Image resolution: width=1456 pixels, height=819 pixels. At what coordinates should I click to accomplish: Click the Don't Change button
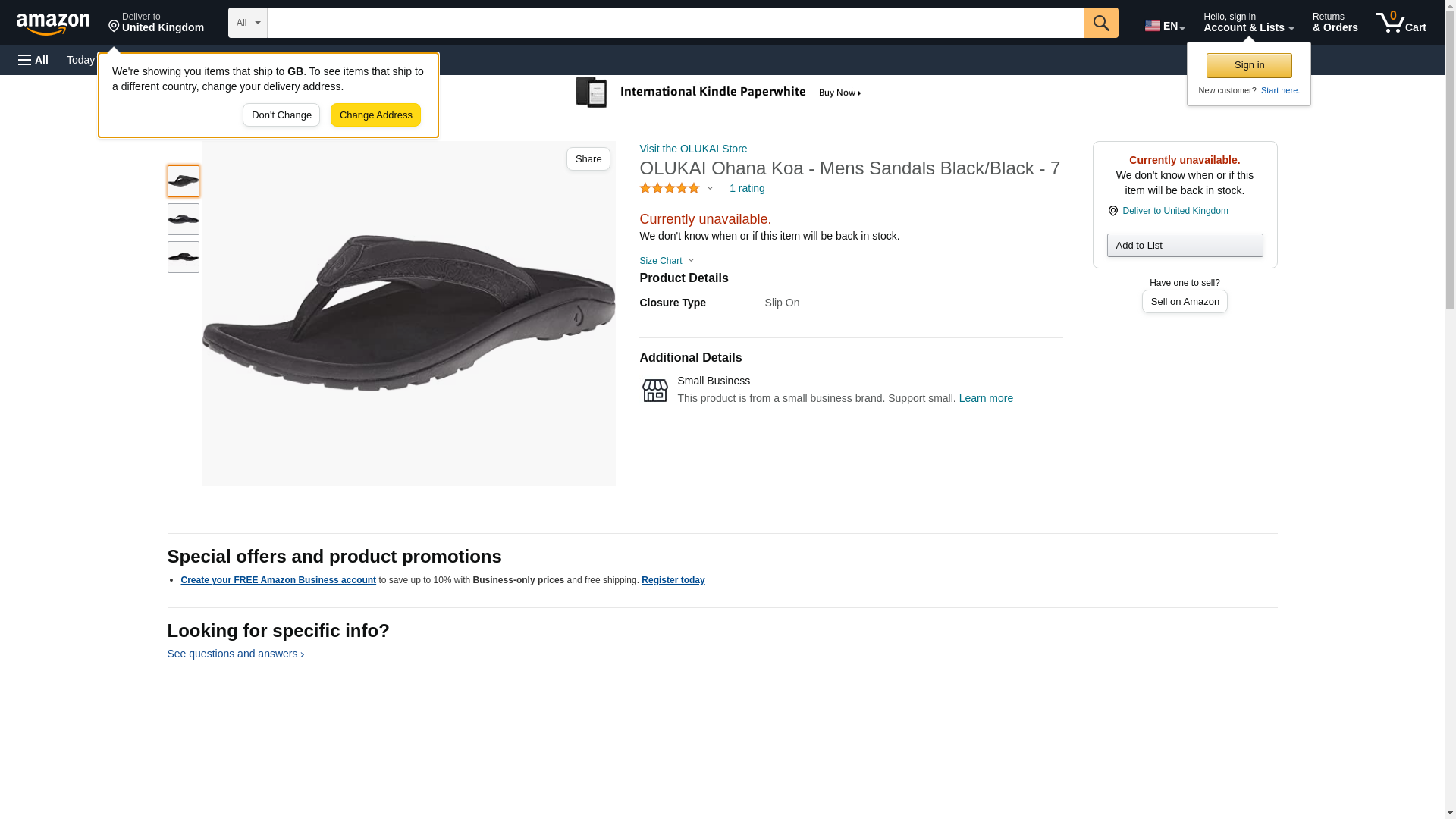point(281,115)
